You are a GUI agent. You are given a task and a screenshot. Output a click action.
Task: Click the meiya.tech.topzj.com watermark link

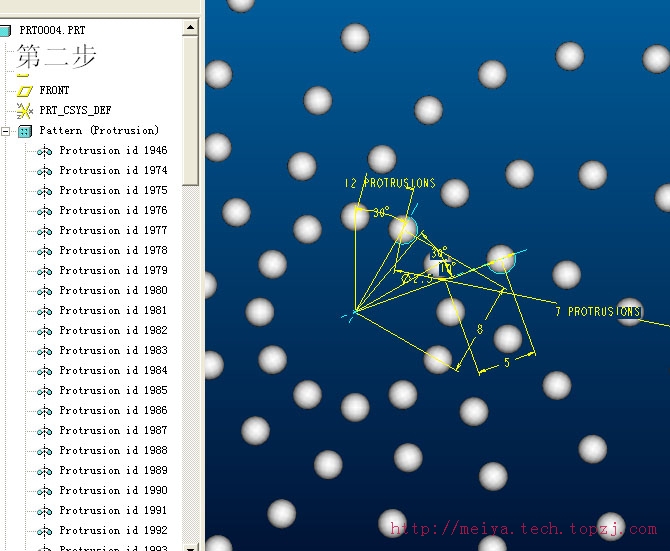pyautogui.click(x=522, y=530)
